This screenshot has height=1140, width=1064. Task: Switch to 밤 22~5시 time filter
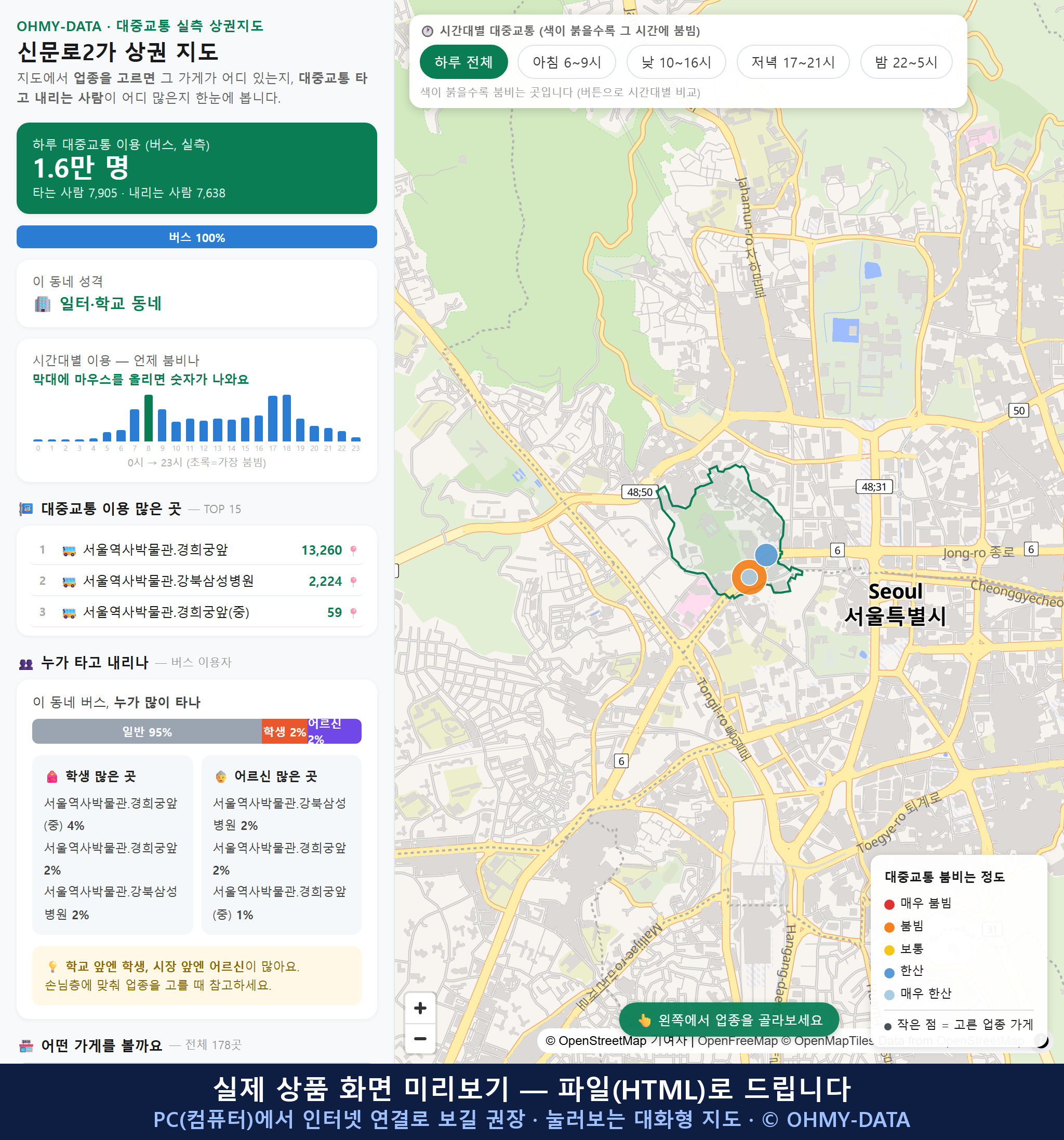pos(906,62)
